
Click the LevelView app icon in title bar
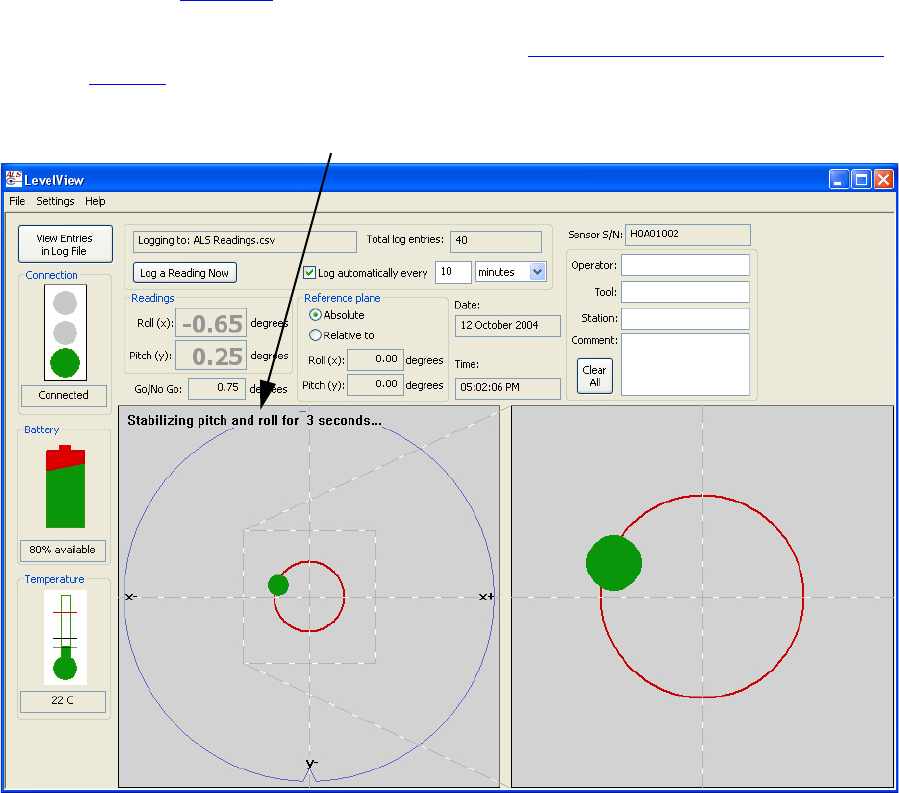(x=14, y=180)
